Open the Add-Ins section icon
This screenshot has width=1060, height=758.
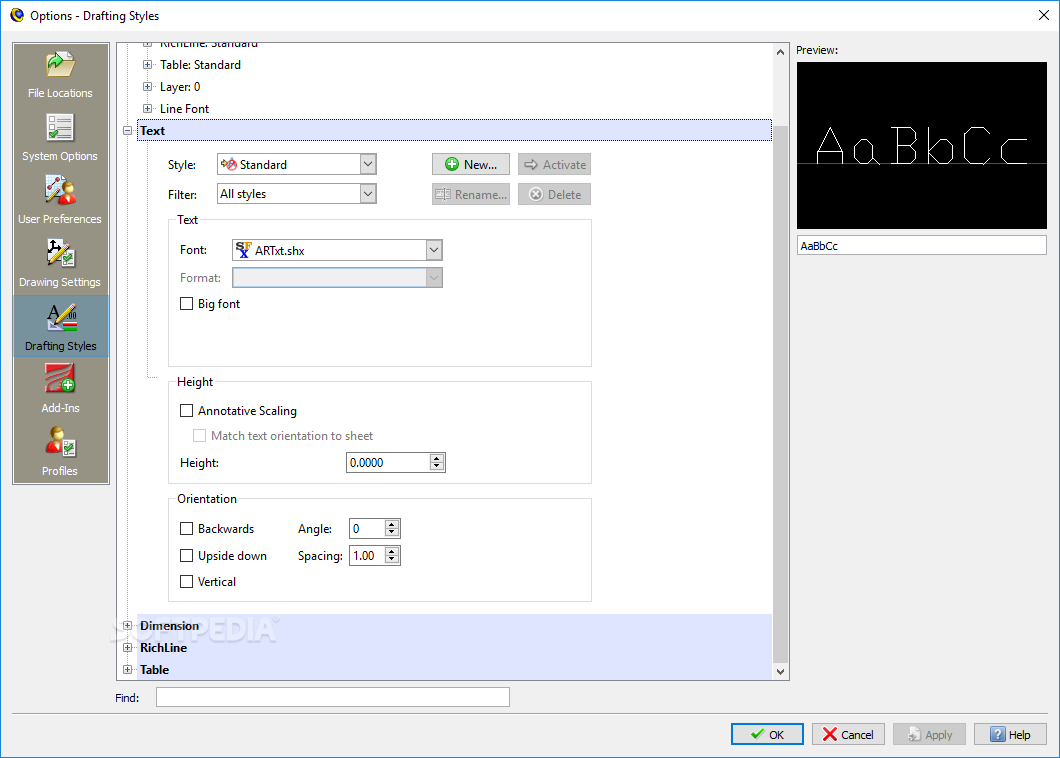60,379
